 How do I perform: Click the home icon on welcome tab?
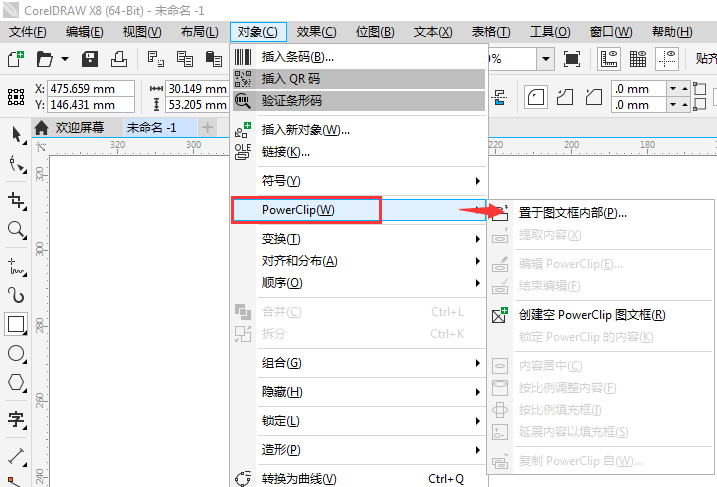[42, 128]
